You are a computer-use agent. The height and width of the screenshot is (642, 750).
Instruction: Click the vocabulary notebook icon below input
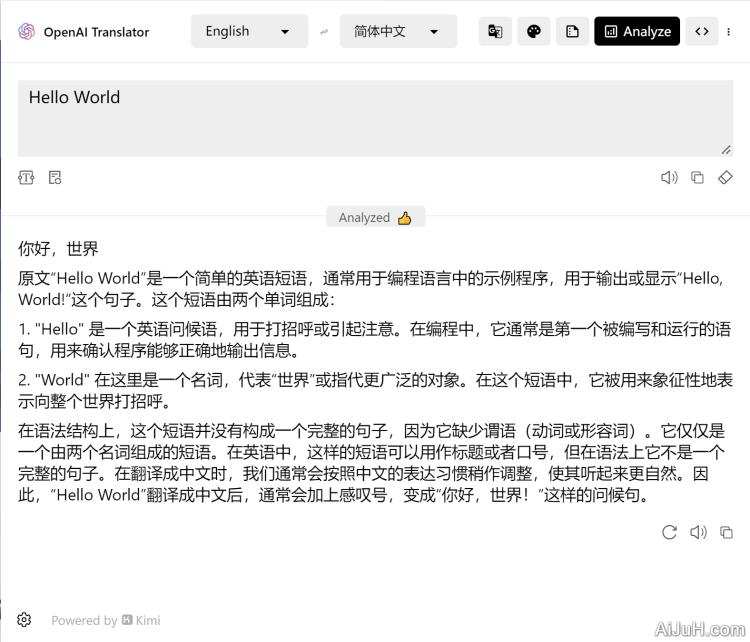[x=55, y=178]
